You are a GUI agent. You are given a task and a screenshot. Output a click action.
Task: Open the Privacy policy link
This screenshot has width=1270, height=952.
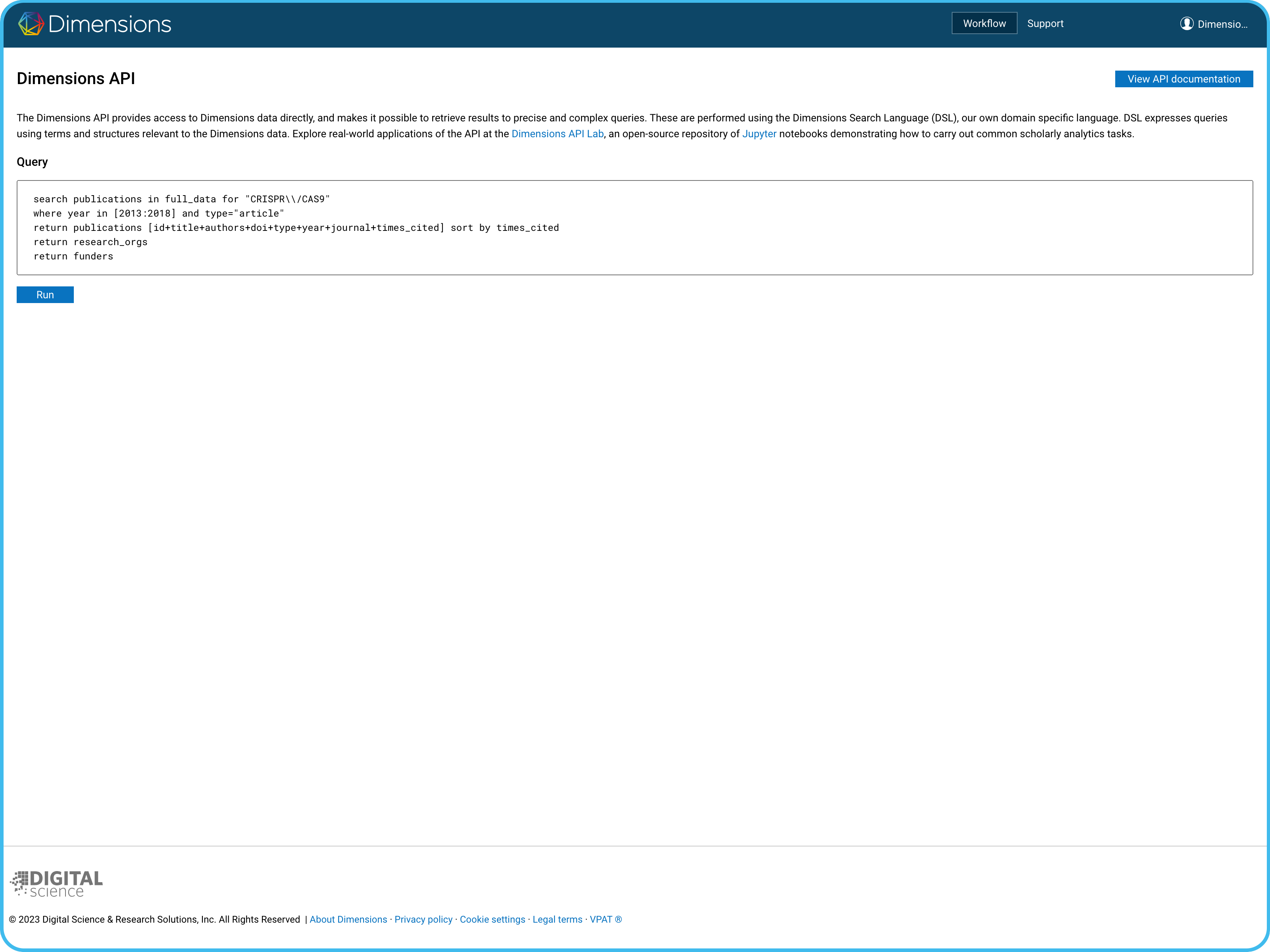point(423,919)
